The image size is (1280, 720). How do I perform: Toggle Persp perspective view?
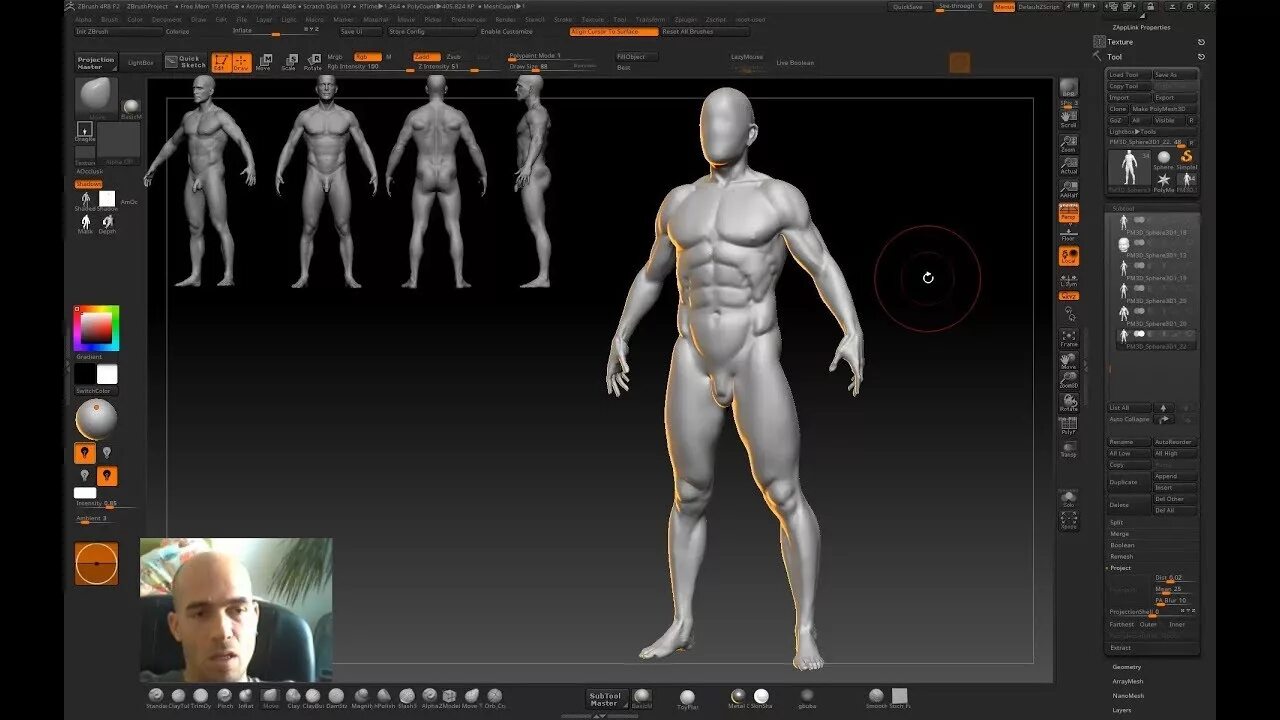(1069, 214)
